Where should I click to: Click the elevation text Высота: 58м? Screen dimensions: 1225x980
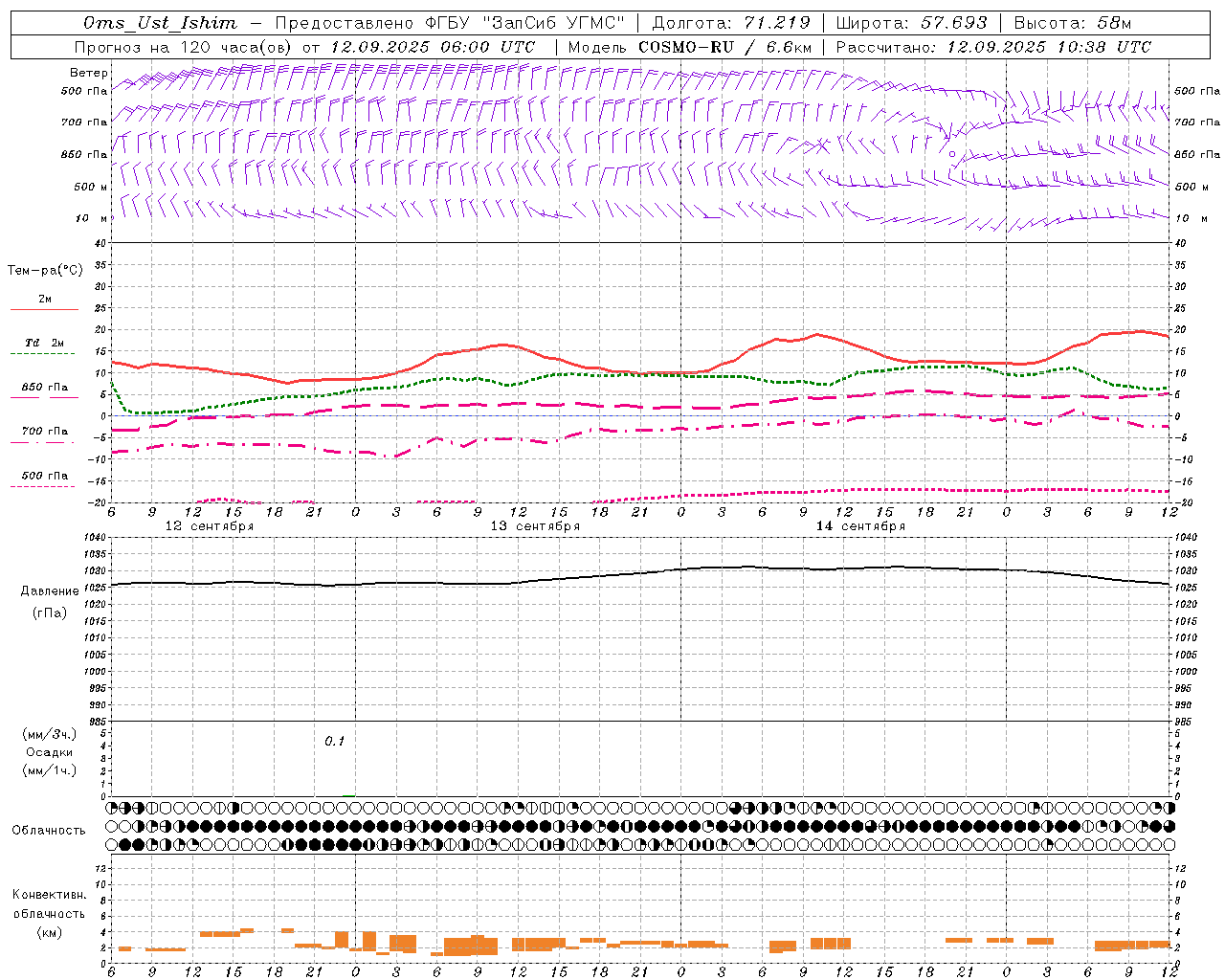coord(1073,23)
